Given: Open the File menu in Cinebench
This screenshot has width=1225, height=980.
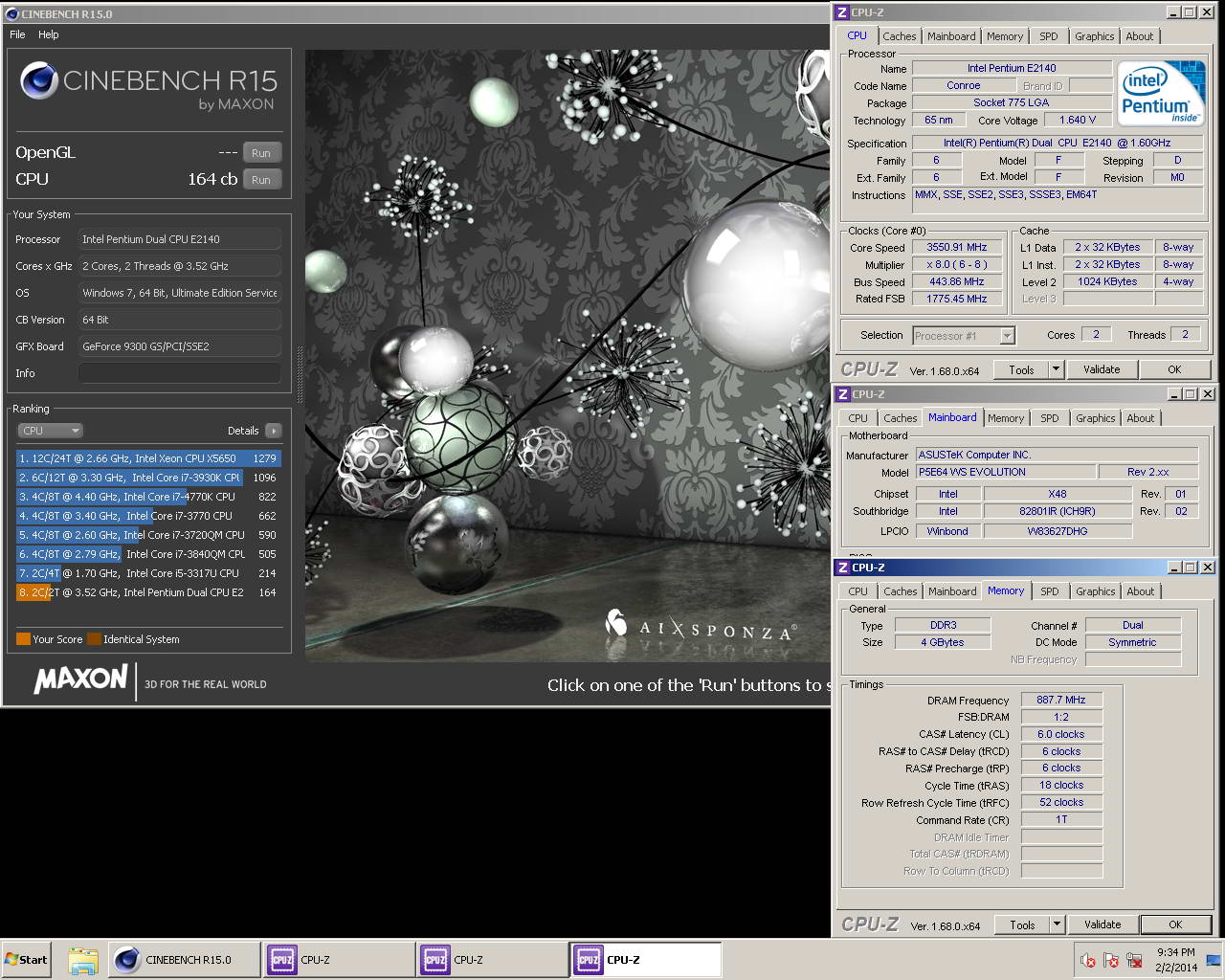Looking at the screenshot, I should (17, 34).
